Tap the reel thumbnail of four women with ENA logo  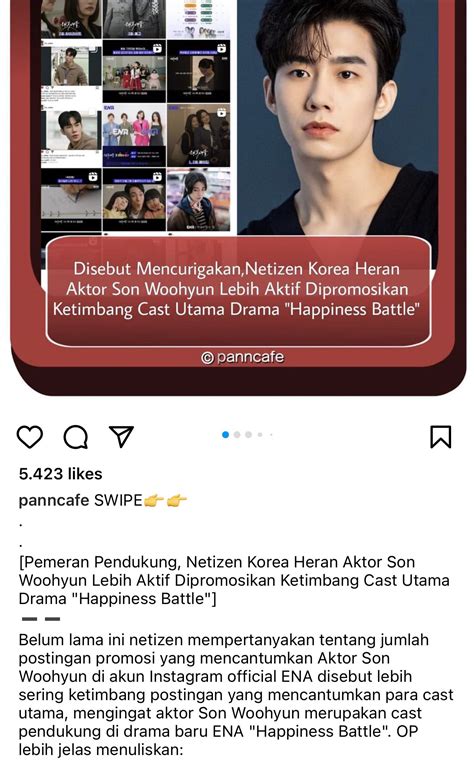click(x=134, y=135)
